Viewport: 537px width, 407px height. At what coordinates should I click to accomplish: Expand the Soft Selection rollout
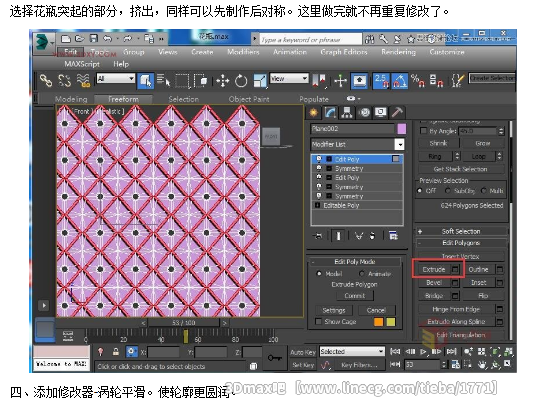pyautogui.click(x=461, y=231)
